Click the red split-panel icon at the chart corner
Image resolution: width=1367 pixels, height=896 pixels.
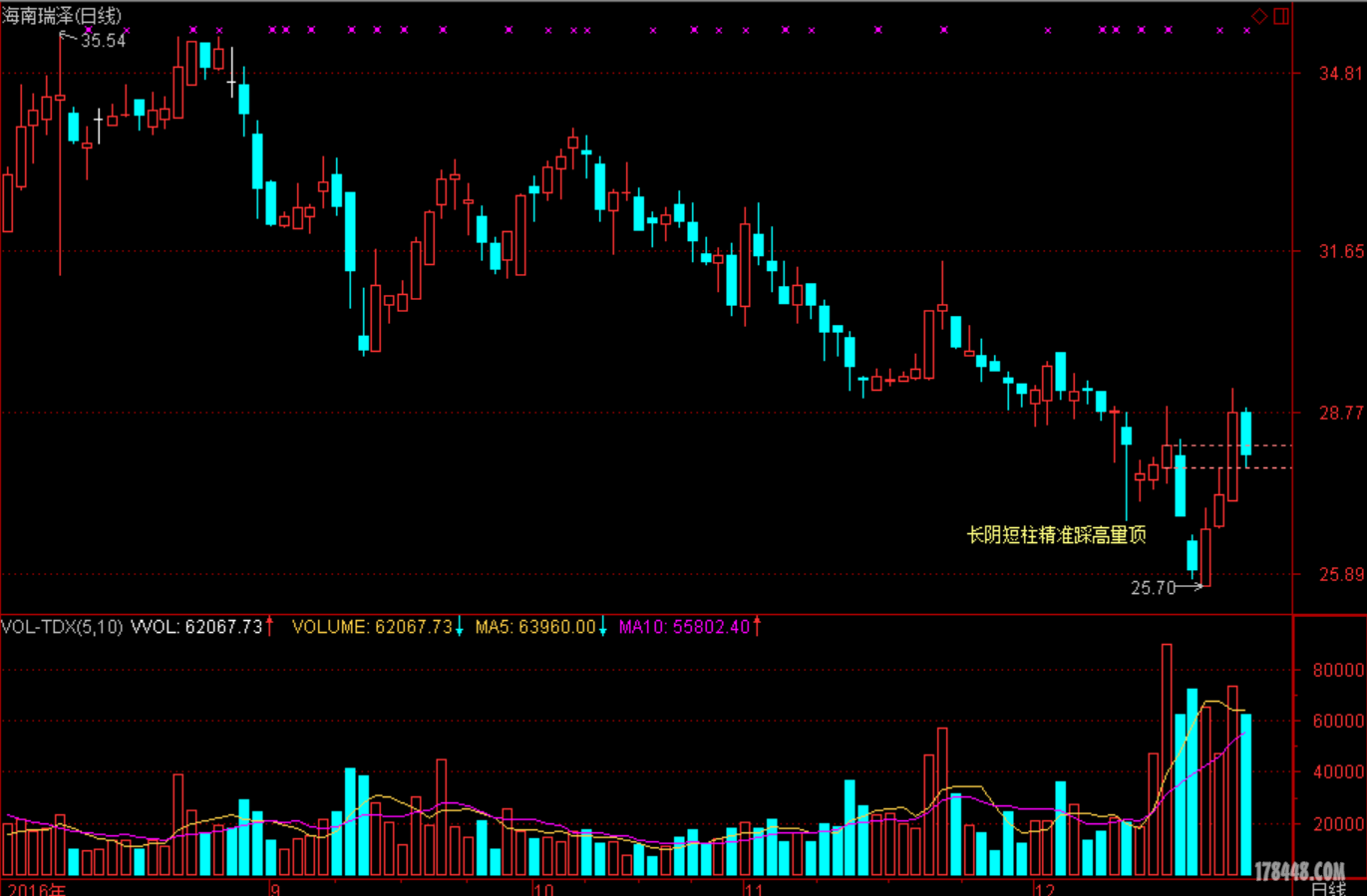(x=1281, y=16)
